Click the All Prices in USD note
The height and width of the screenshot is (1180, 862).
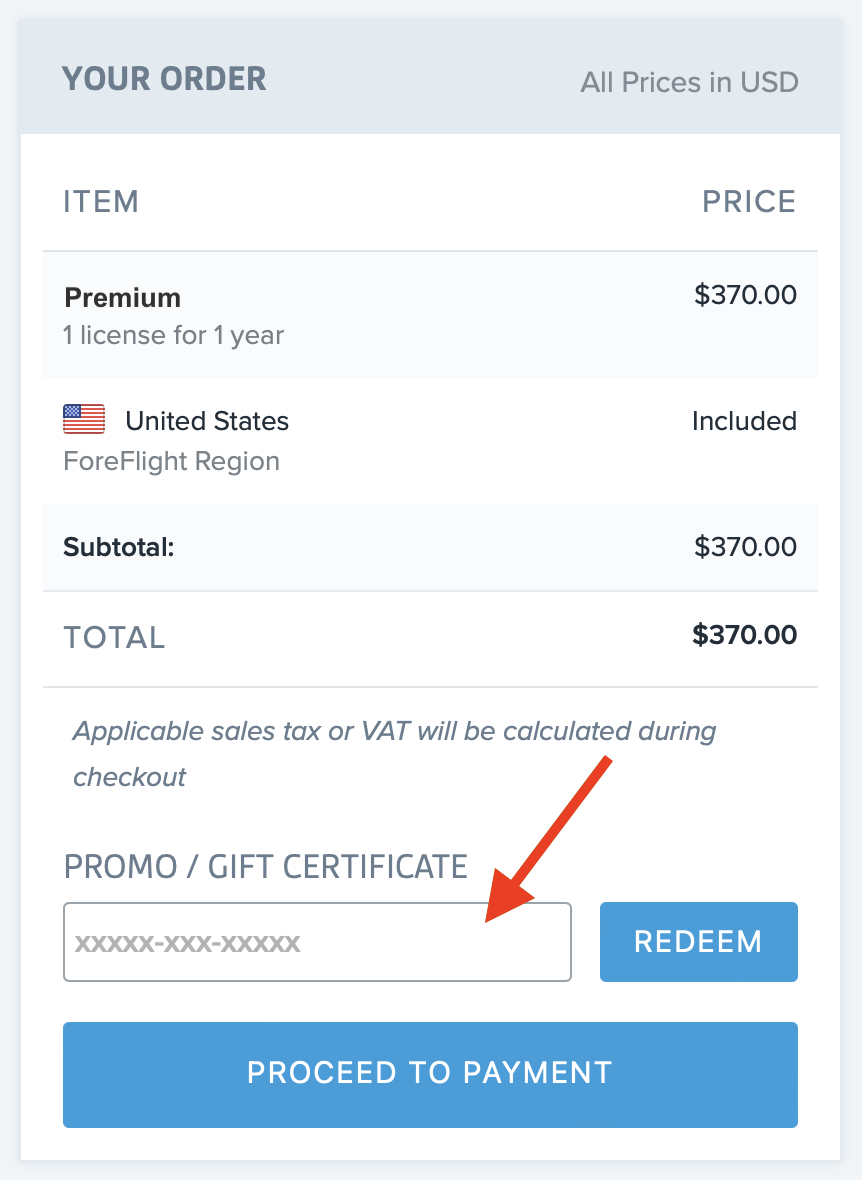(689, 82)
